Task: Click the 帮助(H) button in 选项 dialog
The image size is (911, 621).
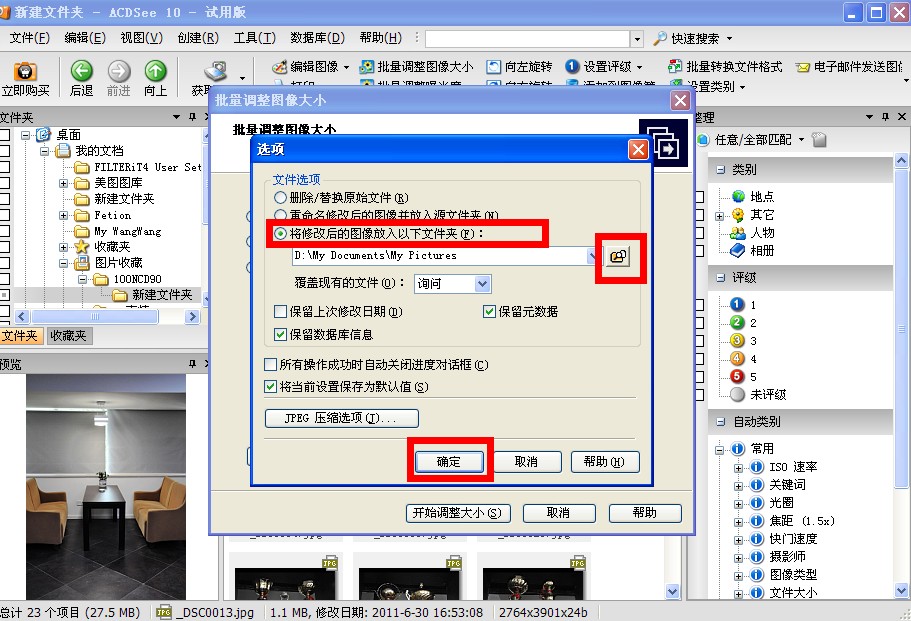Action: tap(605, 462)
